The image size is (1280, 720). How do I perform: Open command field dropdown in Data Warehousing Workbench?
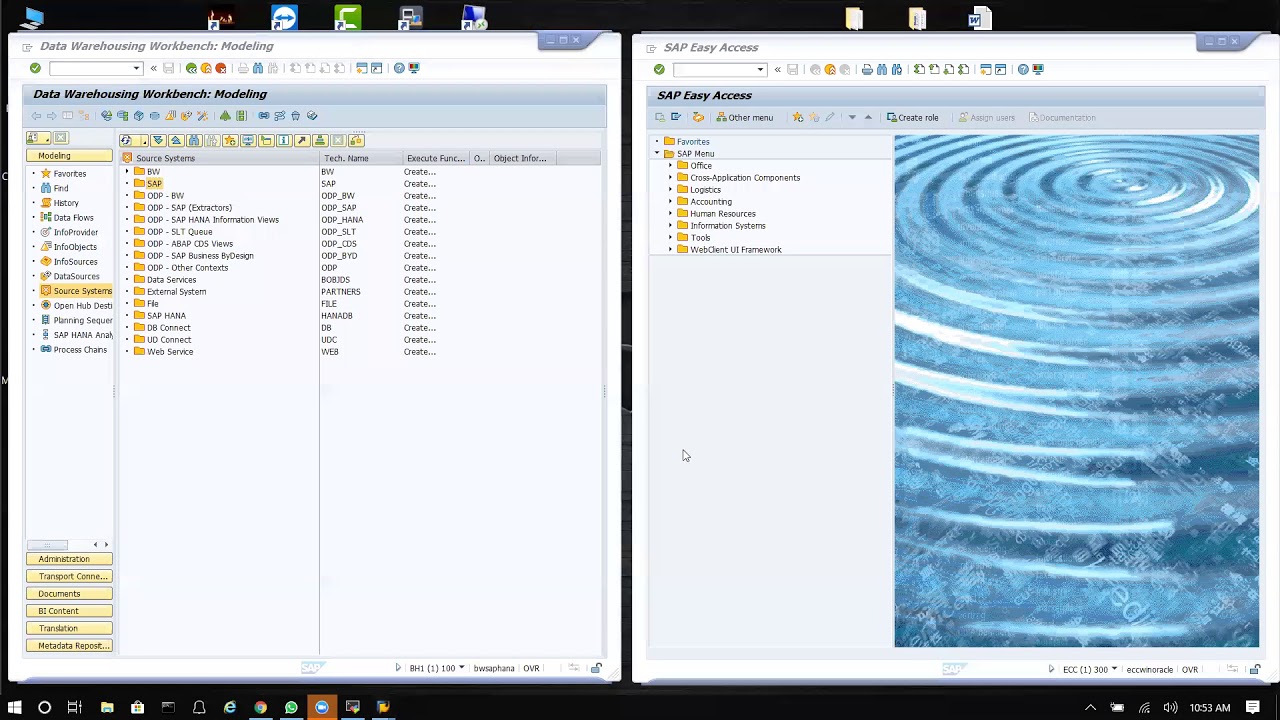coord(137,68)
